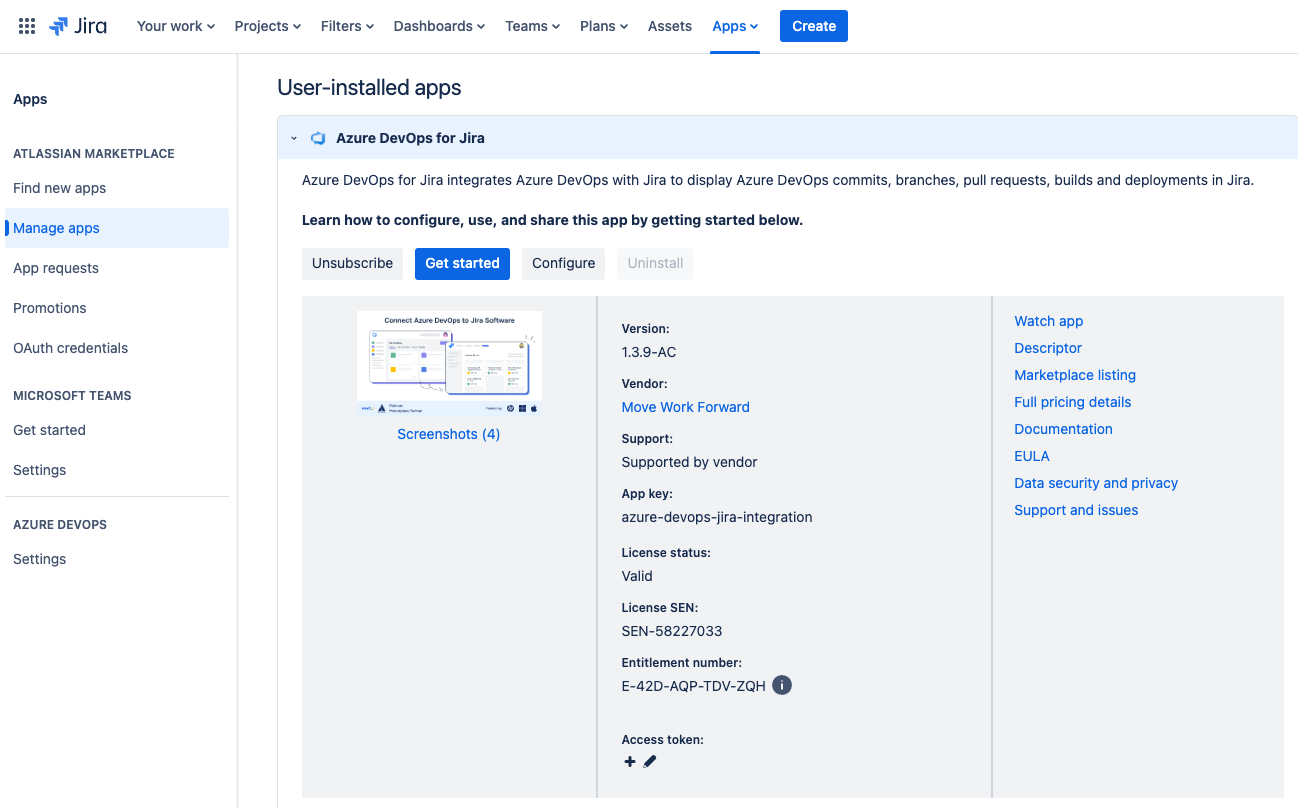This screenshot has height=808, width=1298.
Task: Open the Assets menu item
Action: 669,26
